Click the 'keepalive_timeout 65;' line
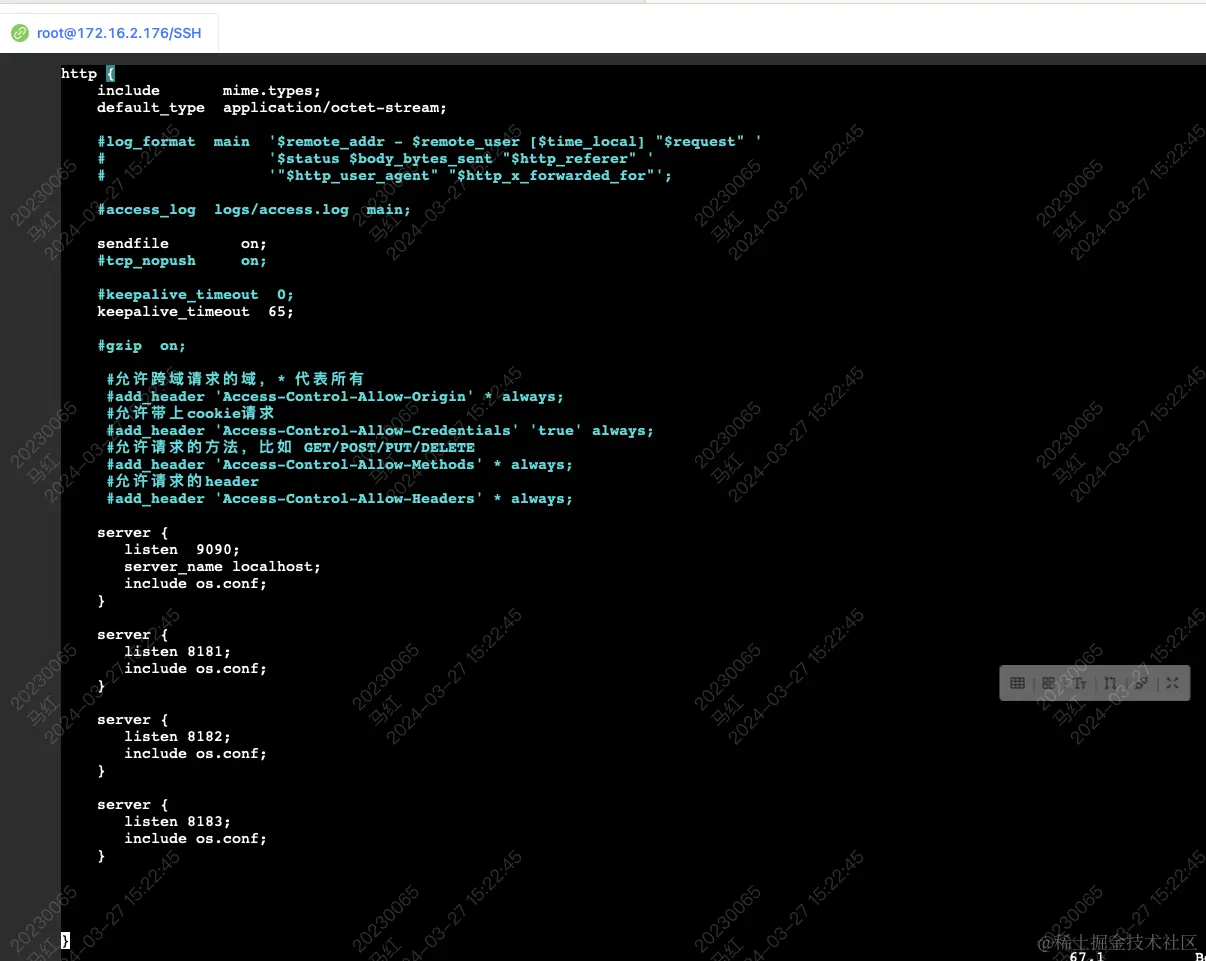The height and width of the screenshot is (961, 1206). [196, 311]
